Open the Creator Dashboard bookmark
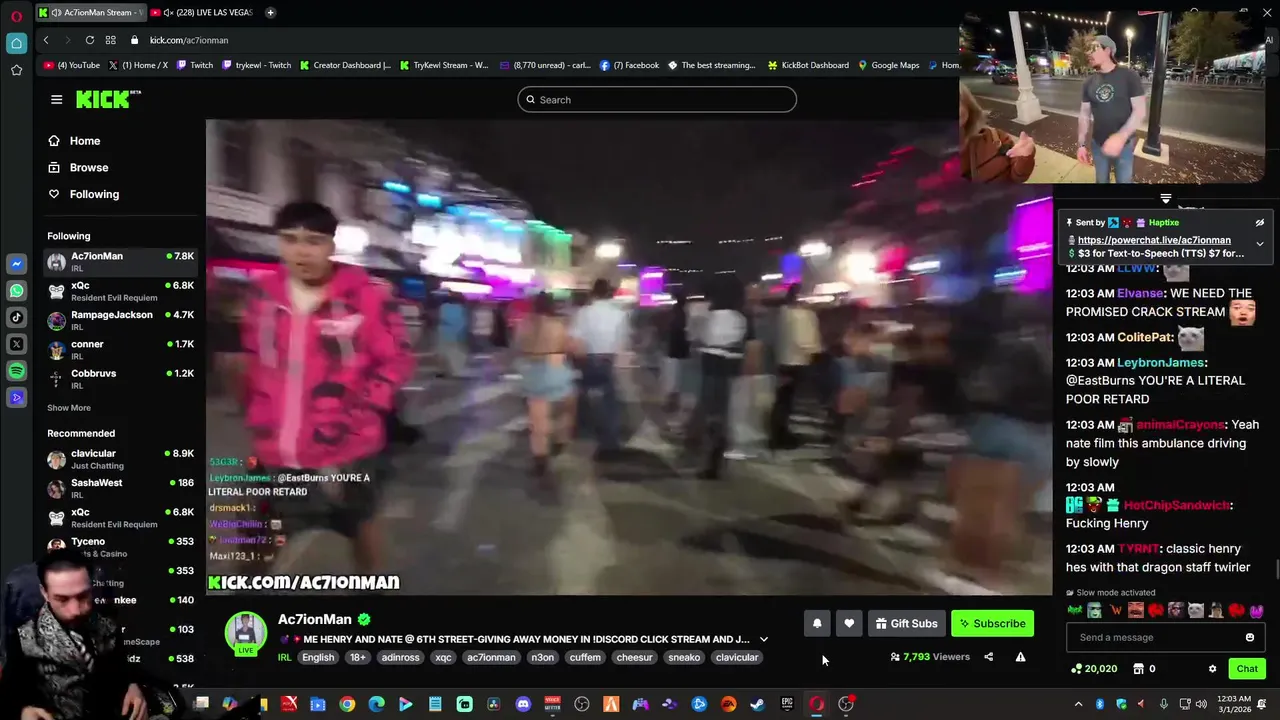Screen dimensions: 1280x720 click(x=346, y=65)
